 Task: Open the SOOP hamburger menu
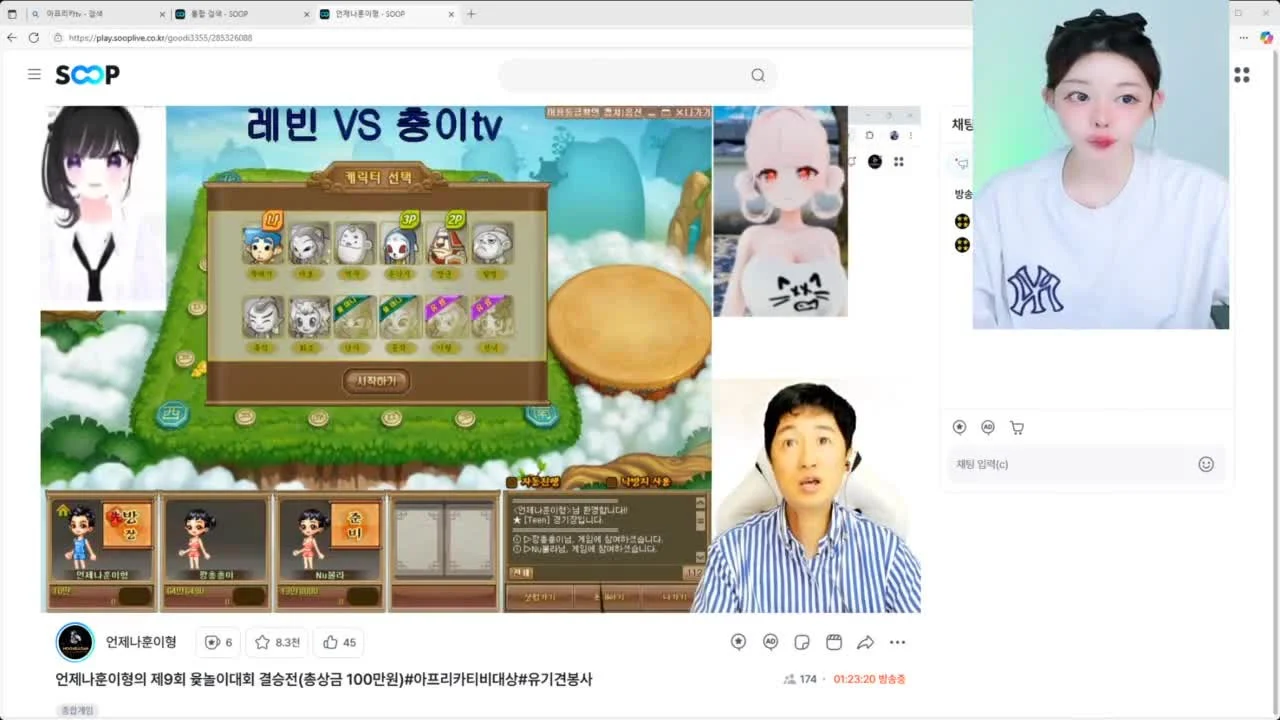tap(34, 74)
